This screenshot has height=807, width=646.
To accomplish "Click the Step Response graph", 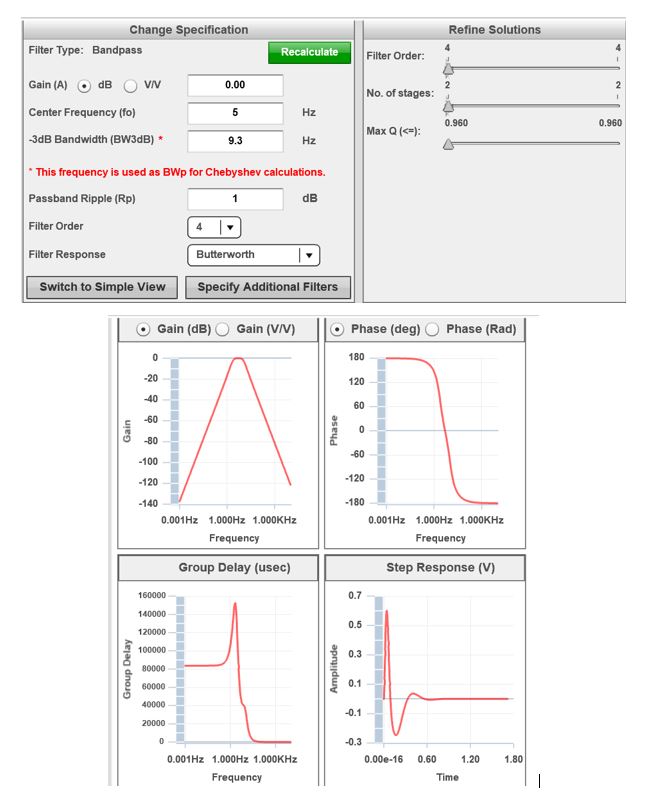I will coord(425,683).
